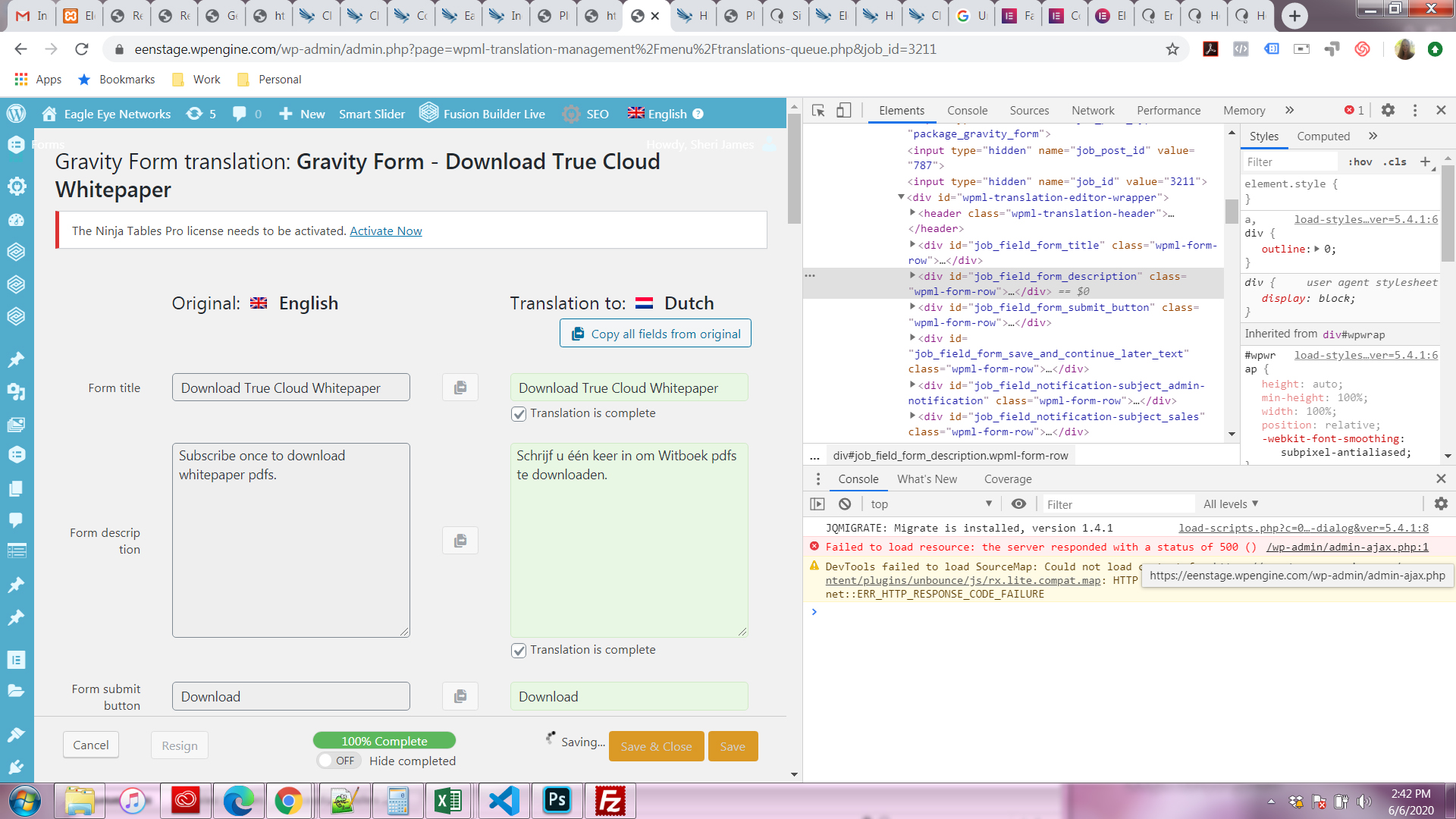Click the clear console icon

point(845,504)
